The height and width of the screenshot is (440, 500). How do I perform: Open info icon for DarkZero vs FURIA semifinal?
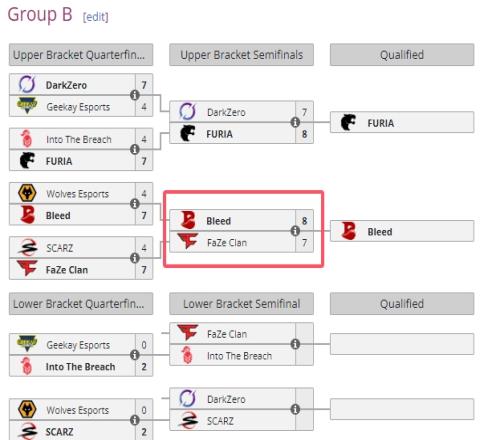point(295,122)
